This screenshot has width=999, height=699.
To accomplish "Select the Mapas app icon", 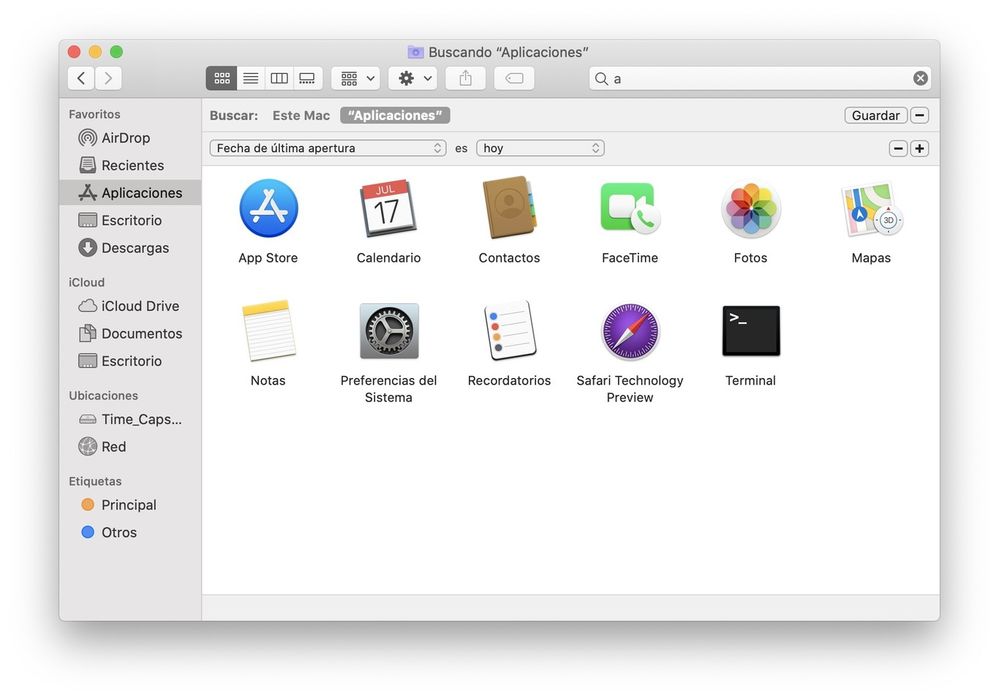I will point(871,209).
